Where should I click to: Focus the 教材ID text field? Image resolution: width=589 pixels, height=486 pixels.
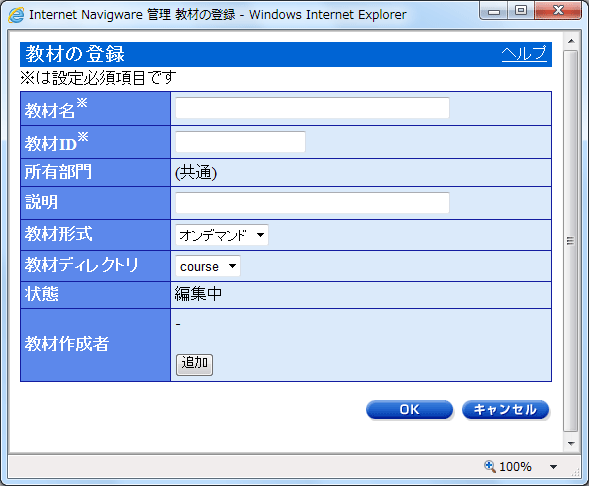(x=240, y=142)
